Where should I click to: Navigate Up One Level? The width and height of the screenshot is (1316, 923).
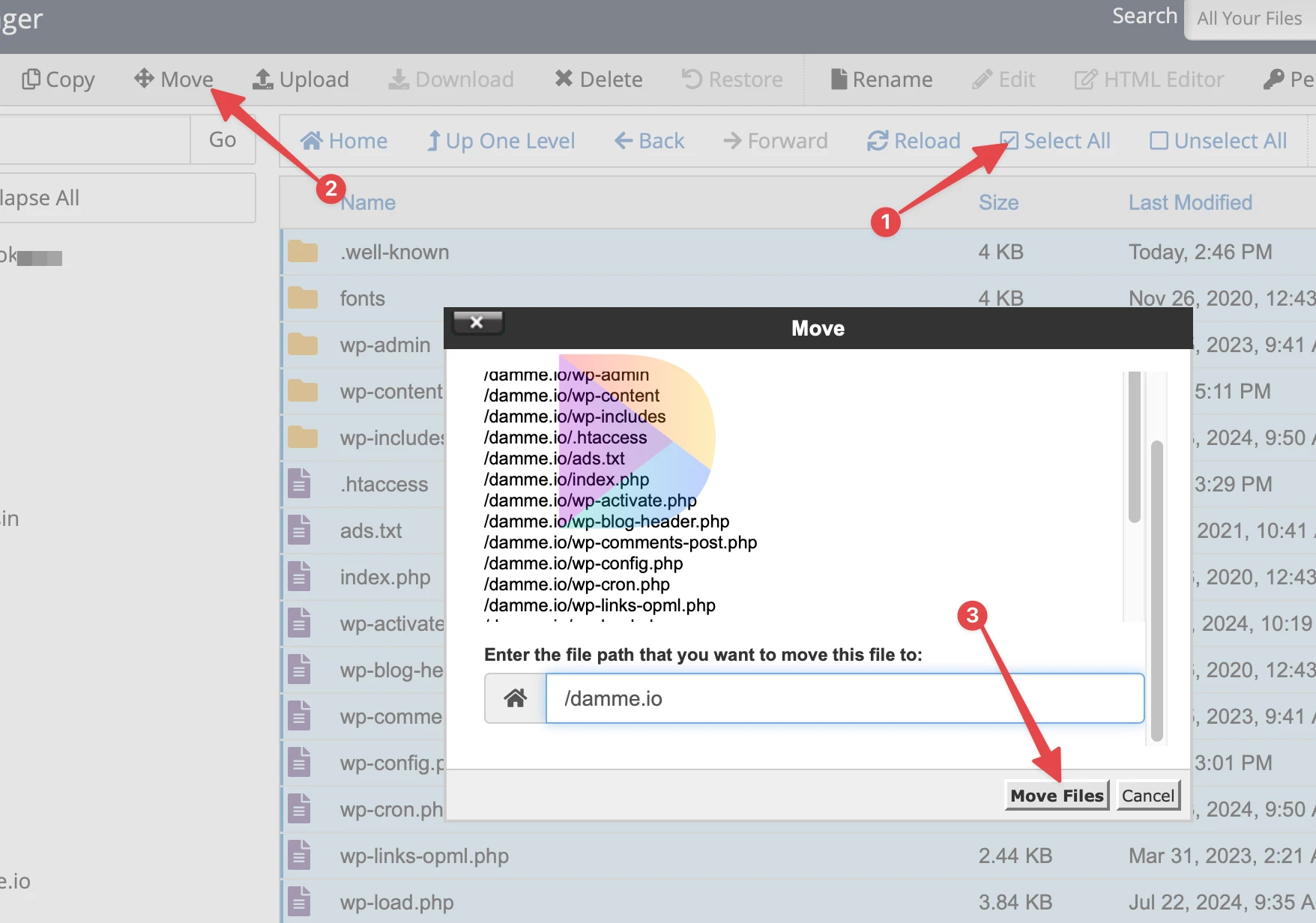(501, 141)
